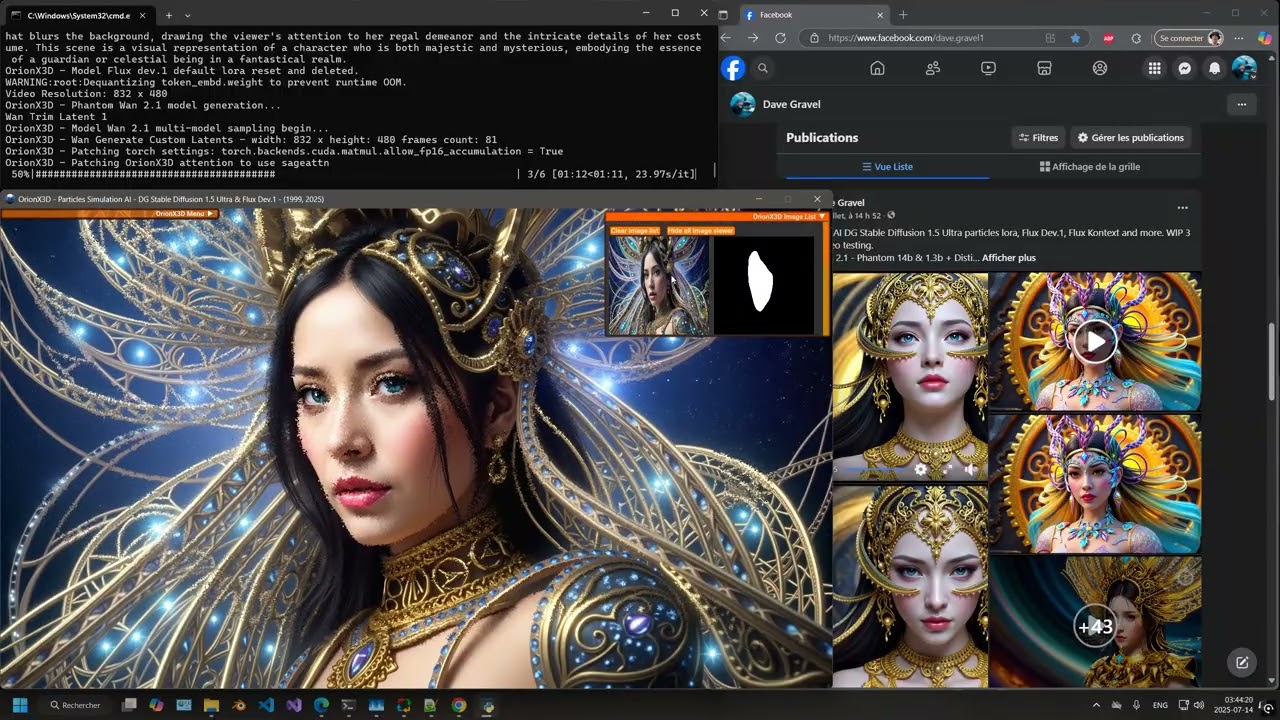Show hidden system tray icons chevron
The image size is (1280, 720).
pos(1096,705)
